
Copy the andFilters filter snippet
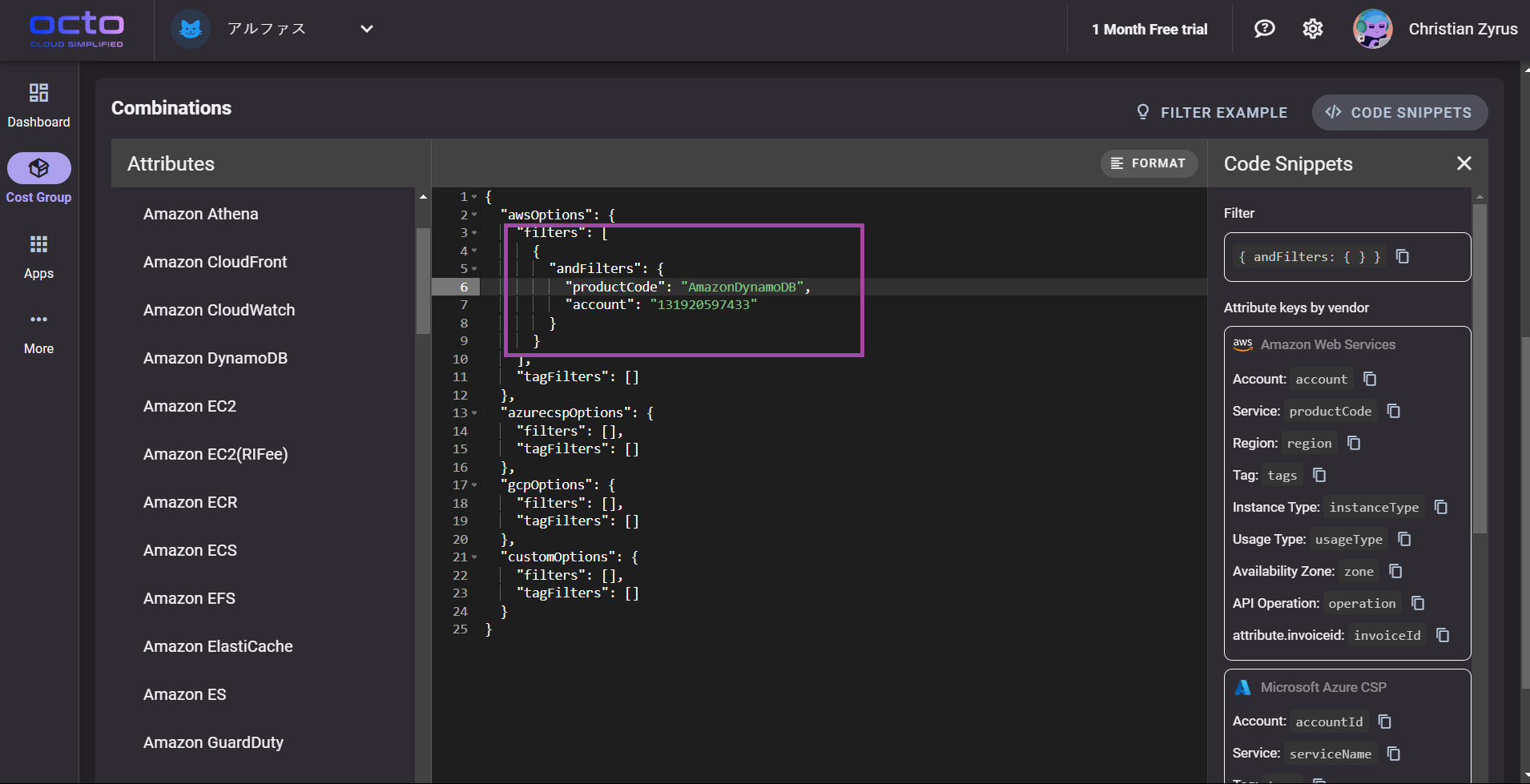coord(1402,256)
